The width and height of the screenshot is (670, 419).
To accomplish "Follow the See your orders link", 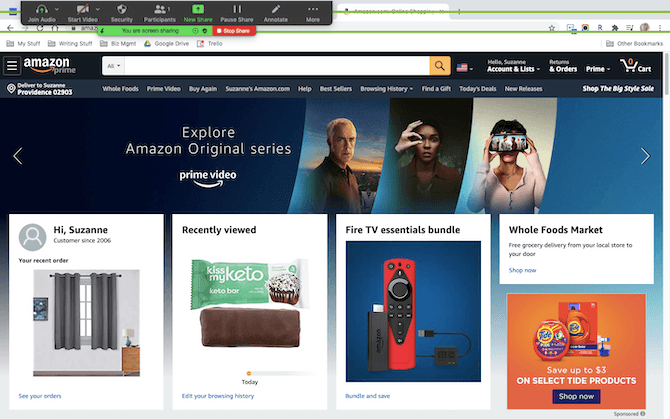I will pos(40,396).
